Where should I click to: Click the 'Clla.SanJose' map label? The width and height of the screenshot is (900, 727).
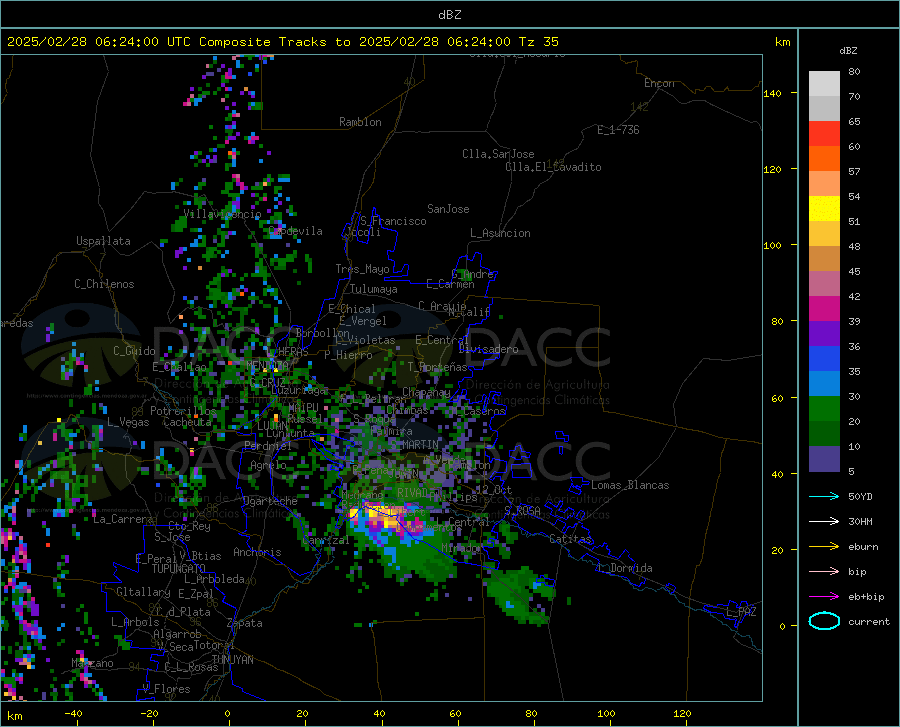pyautogui.click(x=498, y=154)
